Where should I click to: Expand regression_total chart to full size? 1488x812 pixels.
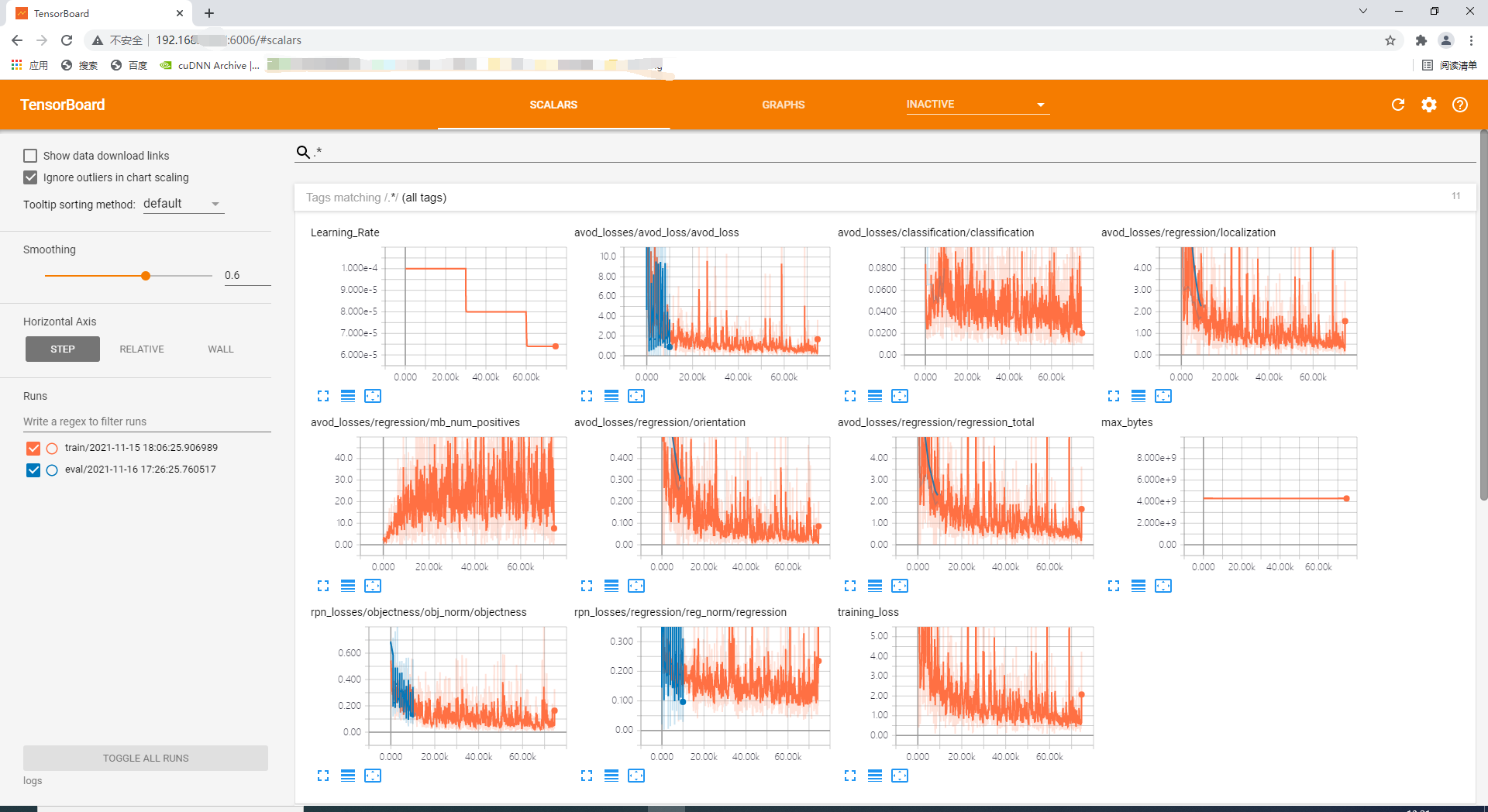click(x=850, y=586)
